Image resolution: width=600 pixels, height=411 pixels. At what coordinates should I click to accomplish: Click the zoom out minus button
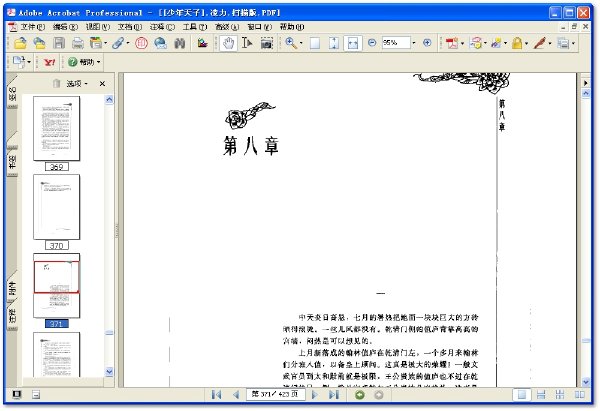[372, 43]
